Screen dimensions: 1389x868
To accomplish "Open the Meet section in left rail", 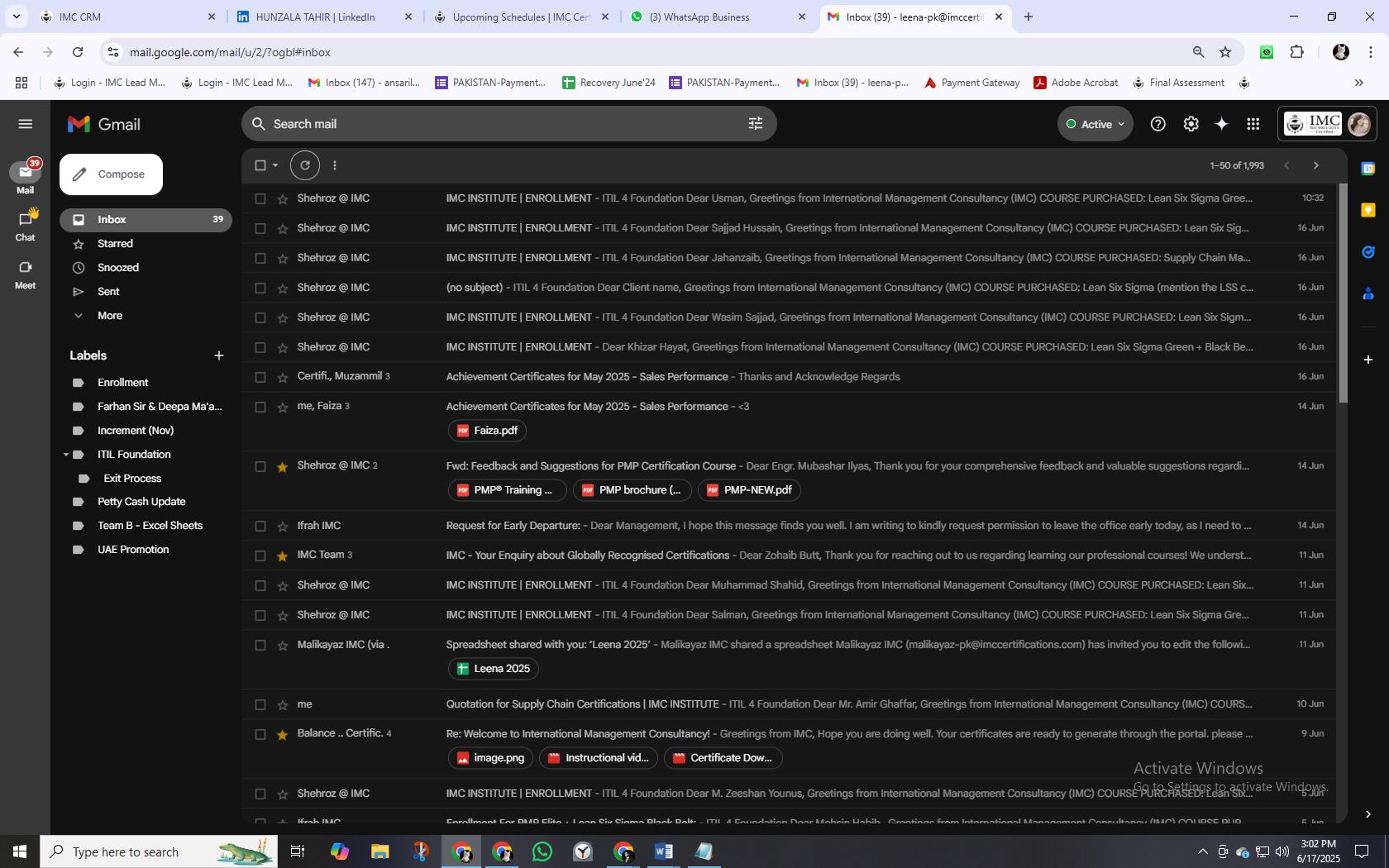I will click(x=25, y=274).
